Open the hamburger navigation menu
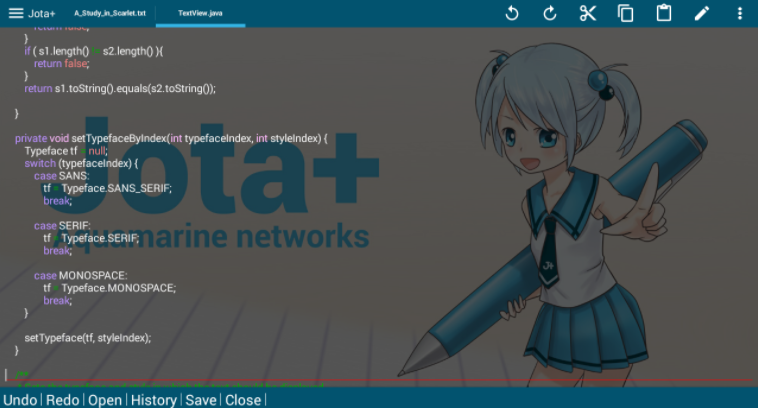The height and width of the screenshot is (408, 758). tap(16, 13)
